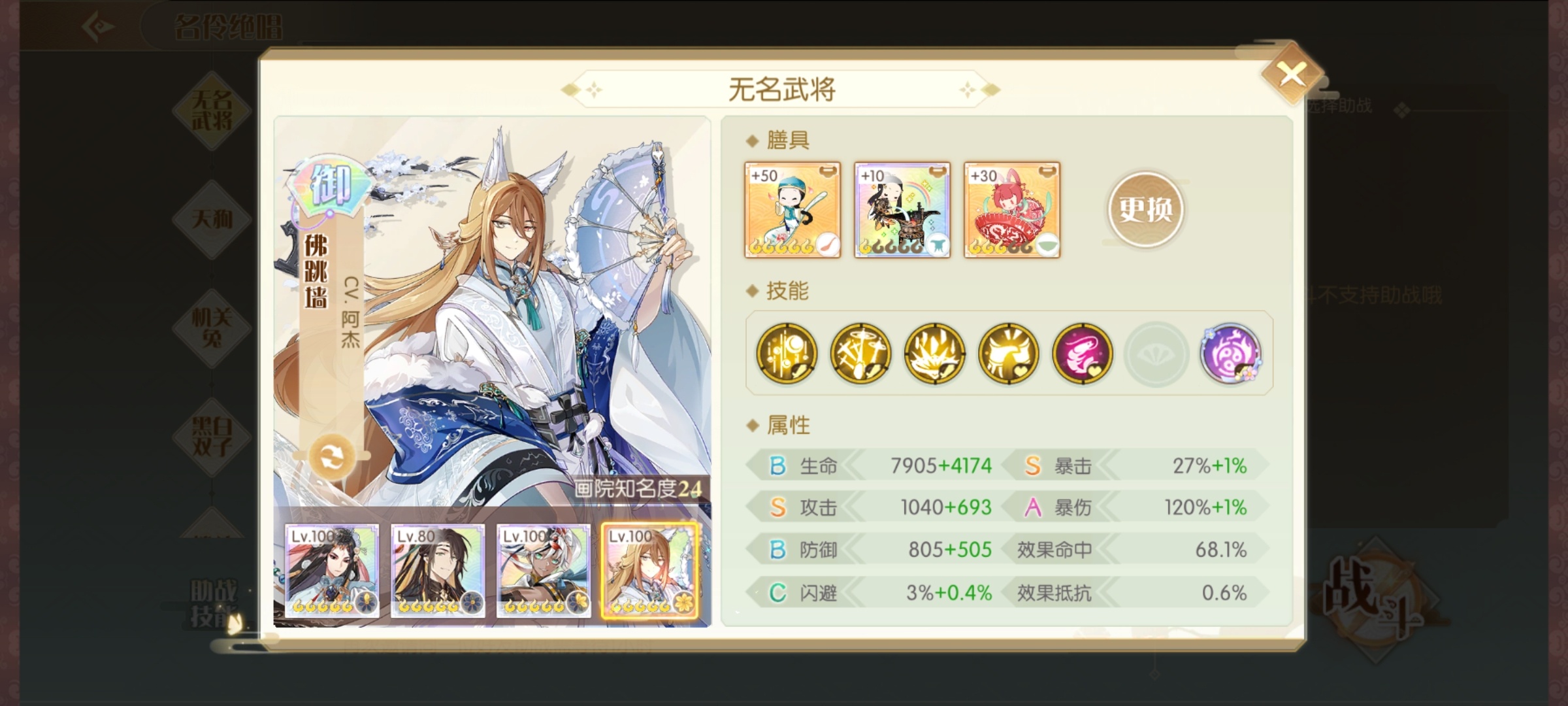Switch to 天狗 tab in sidebar

pos(212,219)
